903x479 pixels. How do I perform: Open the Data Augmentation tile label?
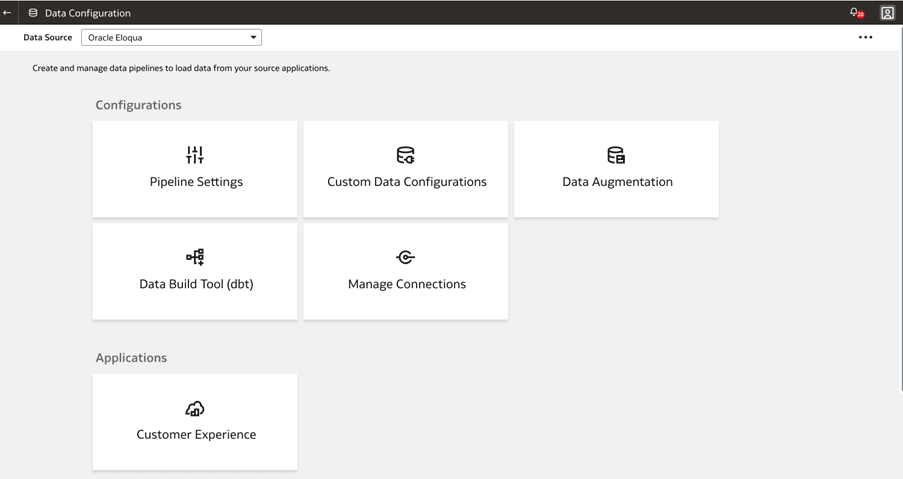pos(617,182)
